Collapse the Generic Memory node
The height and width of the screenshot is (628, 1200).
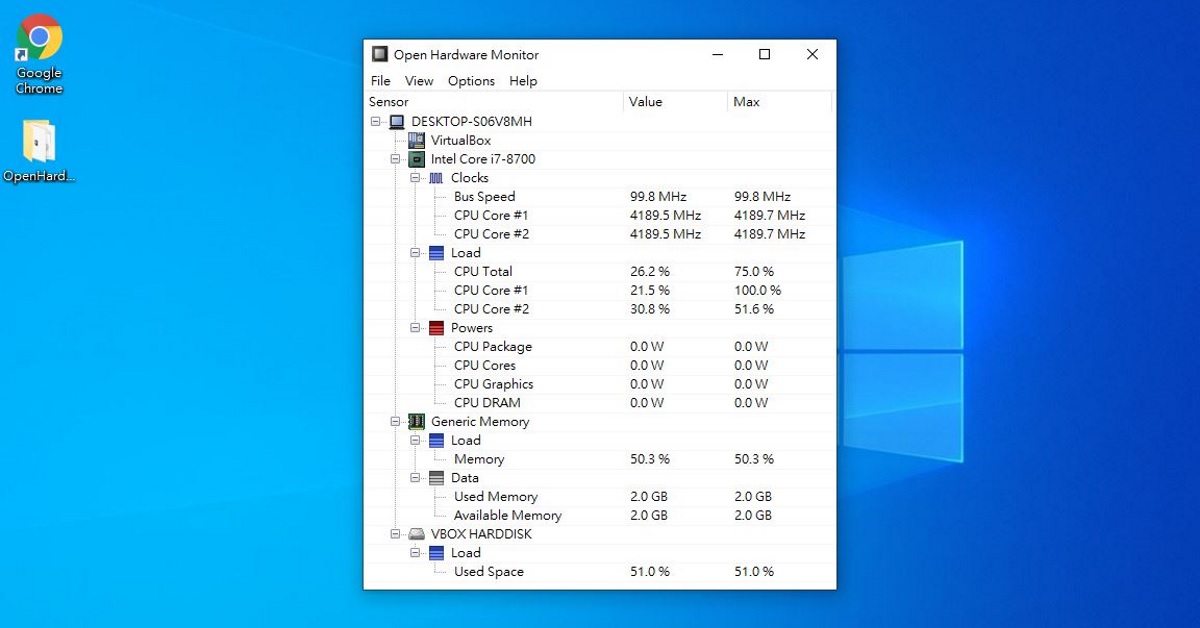(x=395, y=421)
